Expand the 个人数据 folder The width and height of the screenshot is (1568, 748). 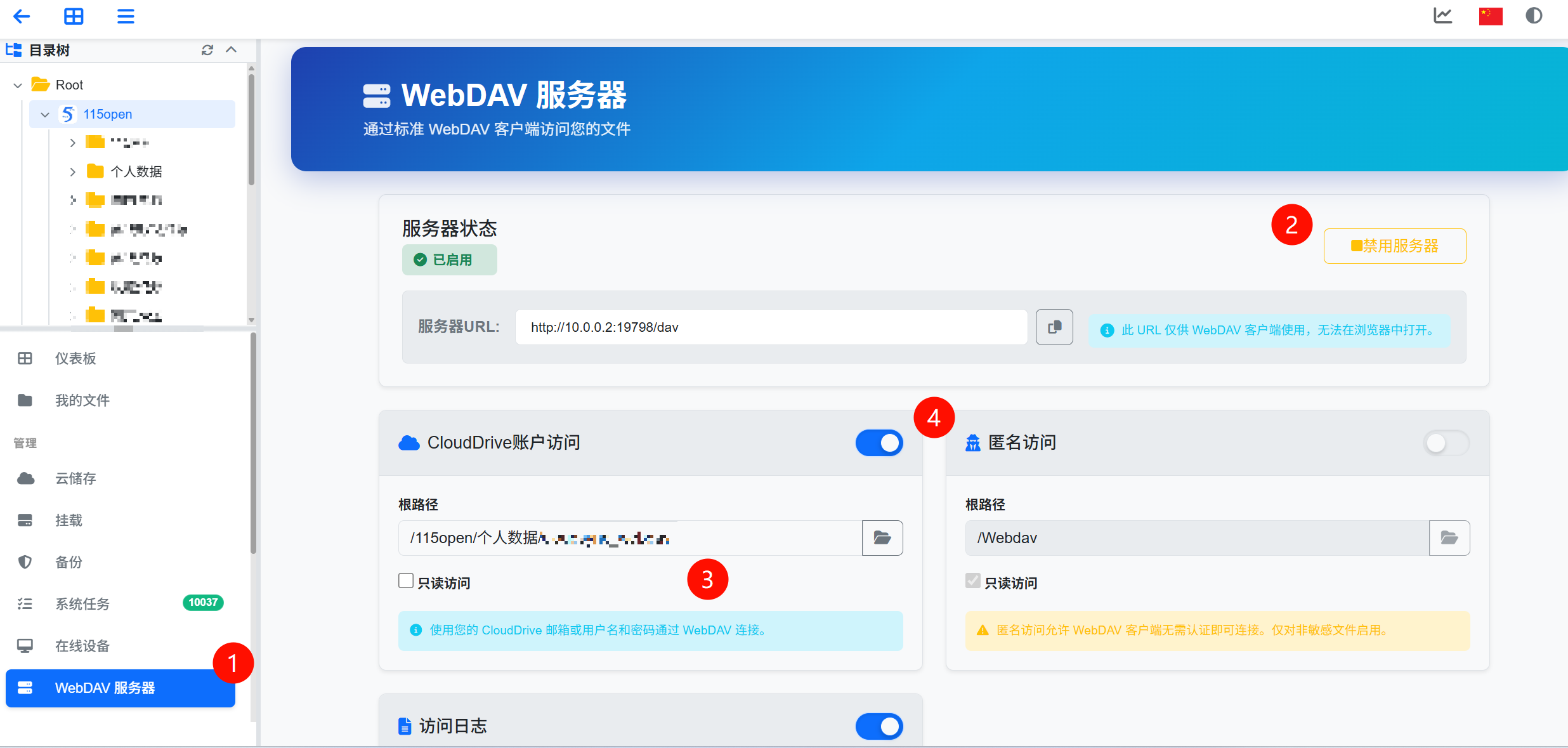pos(72,171)
